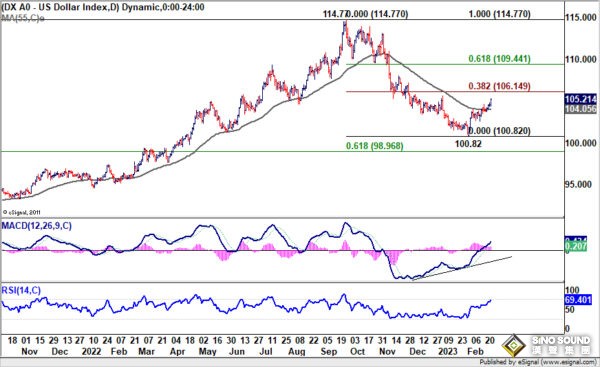Click the RSI value tag 69.401
The height and width of the screenshot is (367, 600).
tap(578, 300)
